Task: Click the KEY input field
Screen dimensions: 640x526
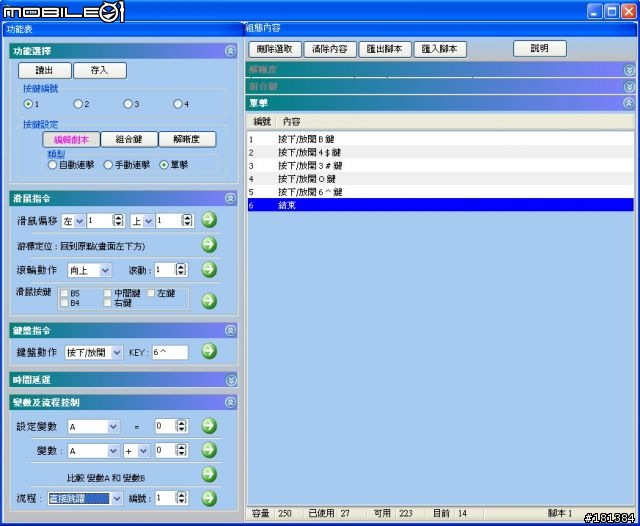Action: [x=170, y=352]
